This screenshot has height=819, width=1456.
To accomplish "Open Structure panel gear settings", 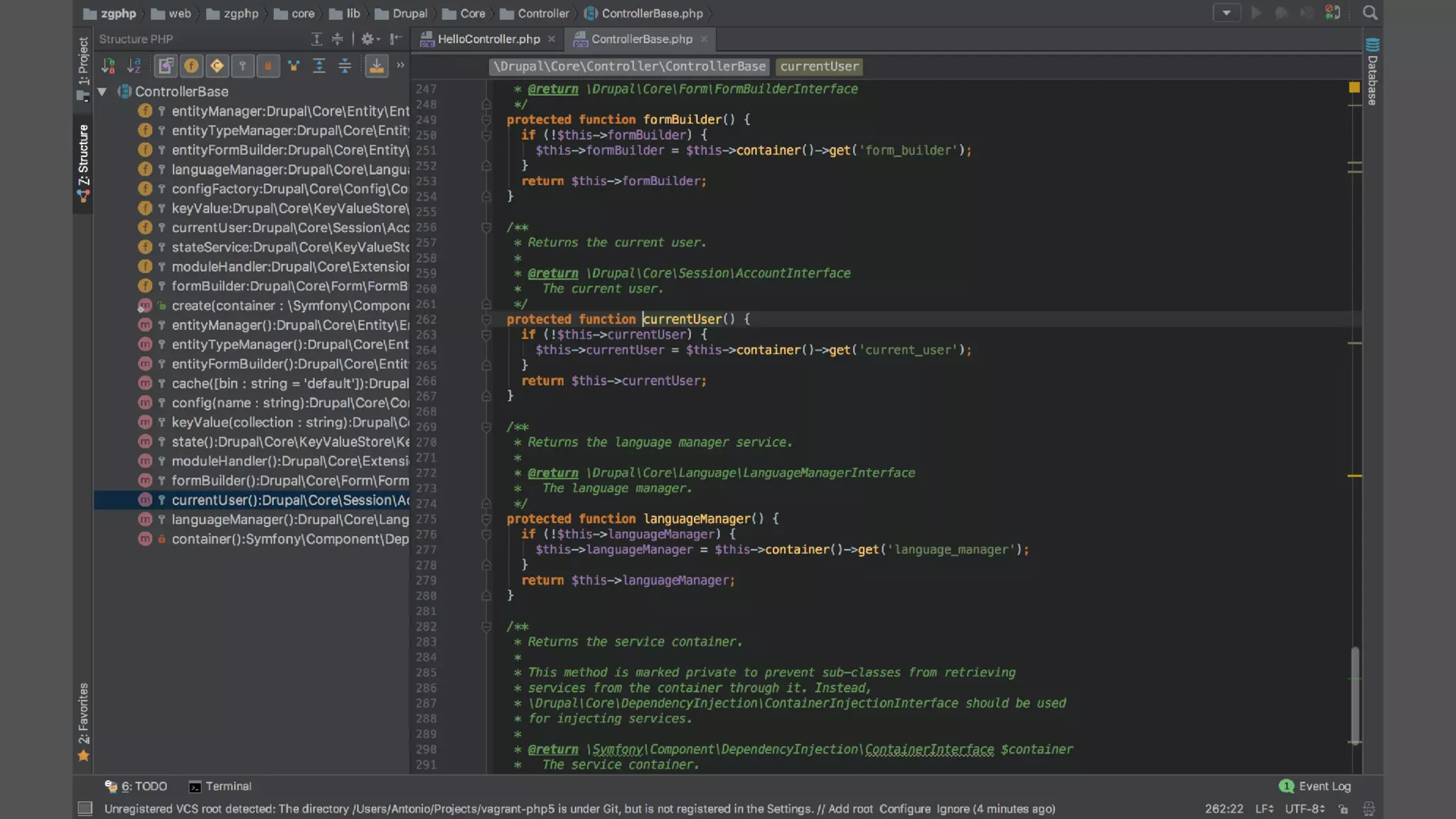I will tap(368, 39).
